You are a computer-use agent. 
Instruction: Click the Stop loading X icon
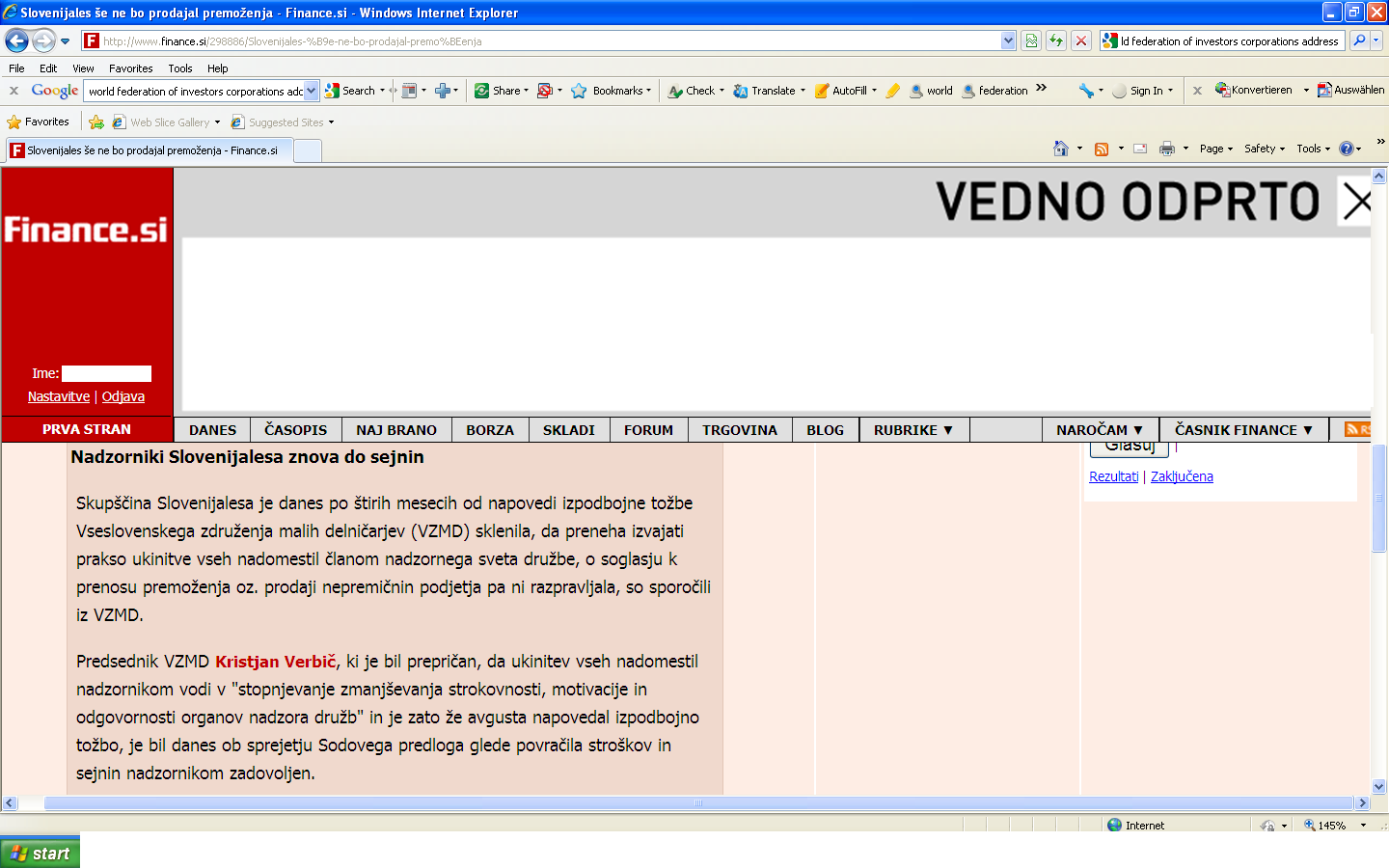(x=1081, y=41)
